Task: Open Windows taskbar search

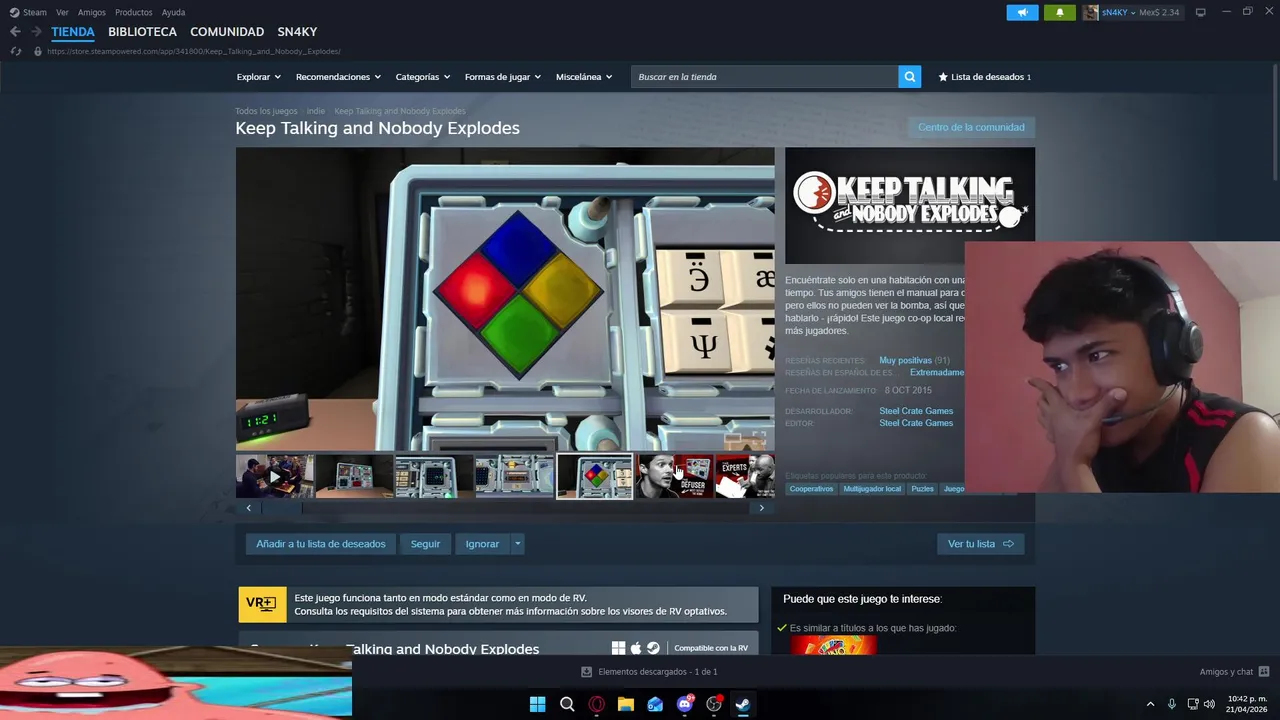Action: pos(567,704)
